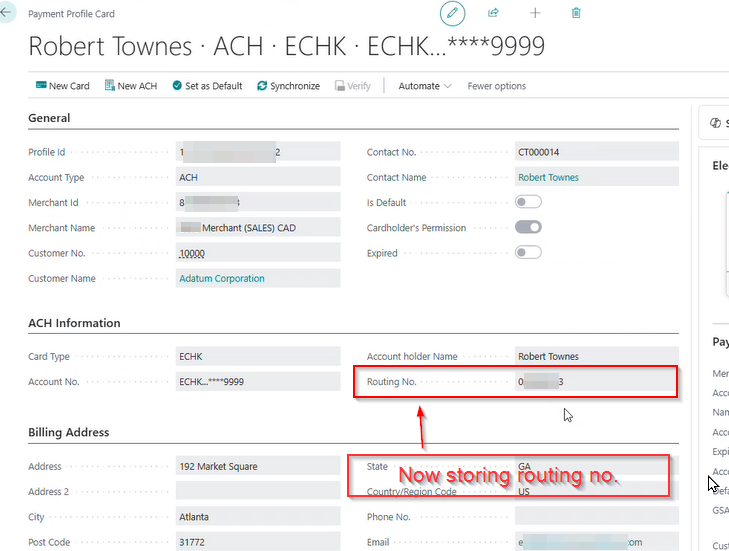The height and width of the screenshot is (551, 729).
Task: Click the Routing No. field
Action: click(x=596, y=381)
